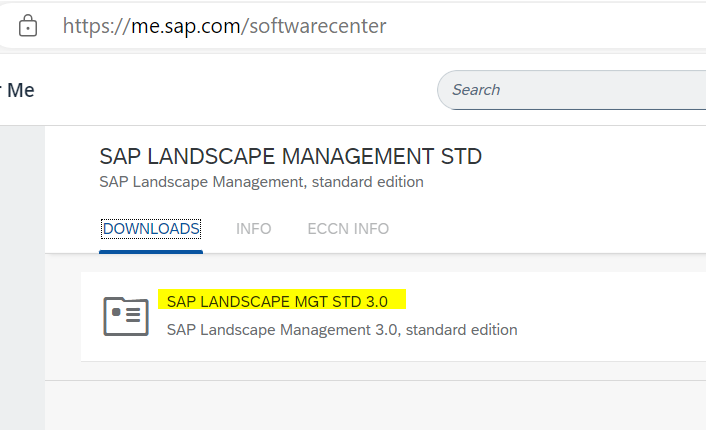Image resolution: width=706 pixels, height=430 pixels.
Task: Open SAP LANDSCAPE MGT STD 3.0 link
Action: [277, 301]
